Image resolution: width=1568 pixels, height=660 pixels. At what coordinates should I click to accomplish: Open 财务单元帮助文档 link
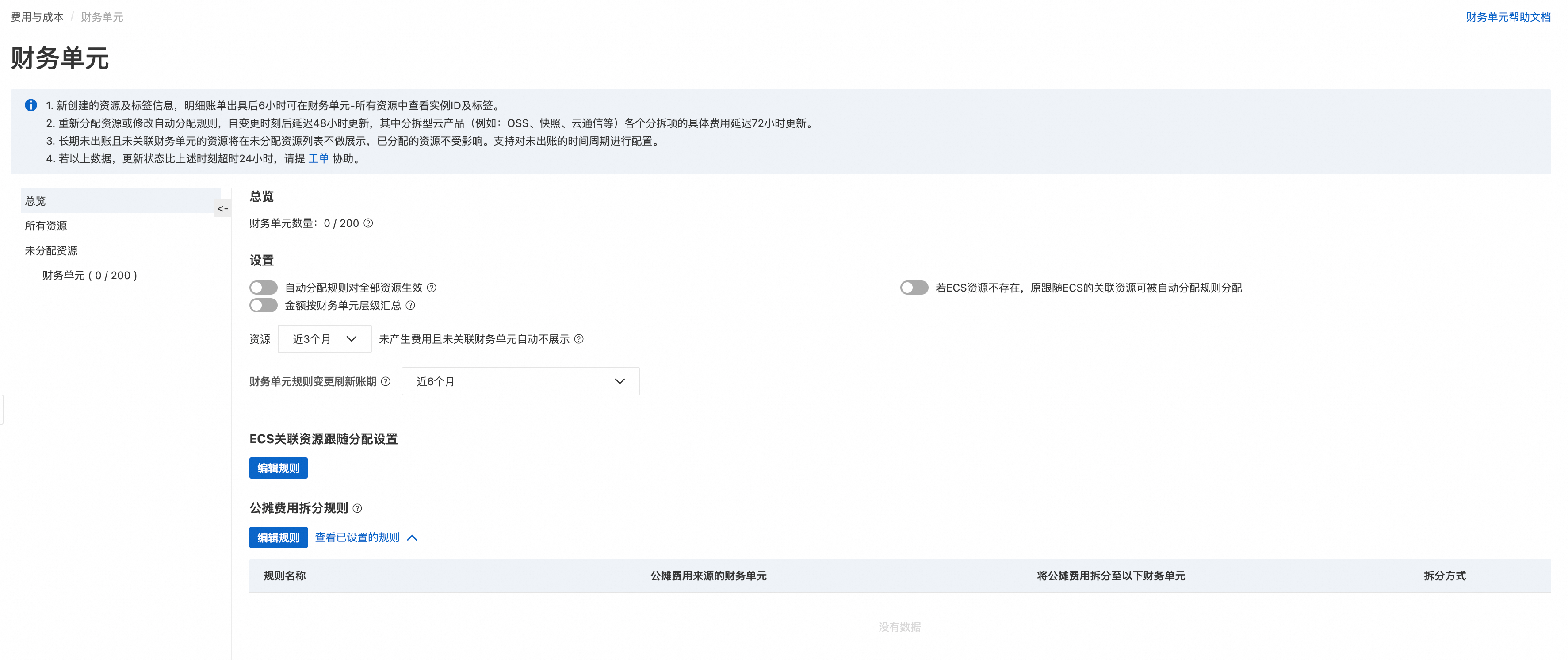[x=1508, y=17]
